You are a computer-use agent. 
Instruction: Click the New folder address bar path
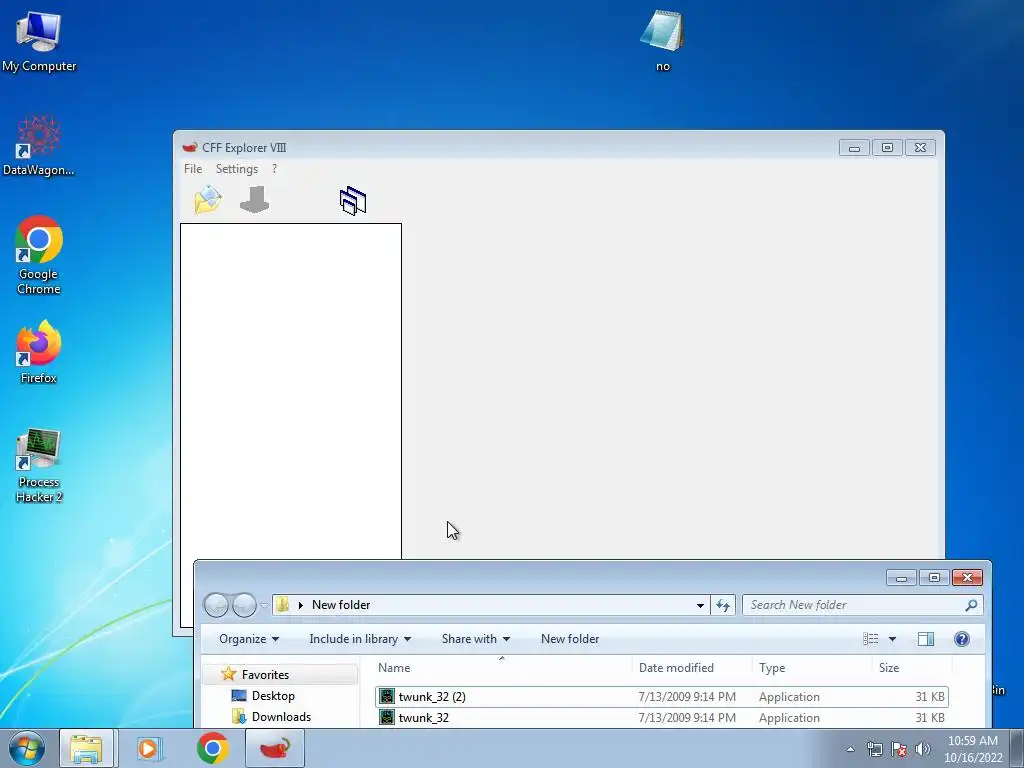[341, 605]
